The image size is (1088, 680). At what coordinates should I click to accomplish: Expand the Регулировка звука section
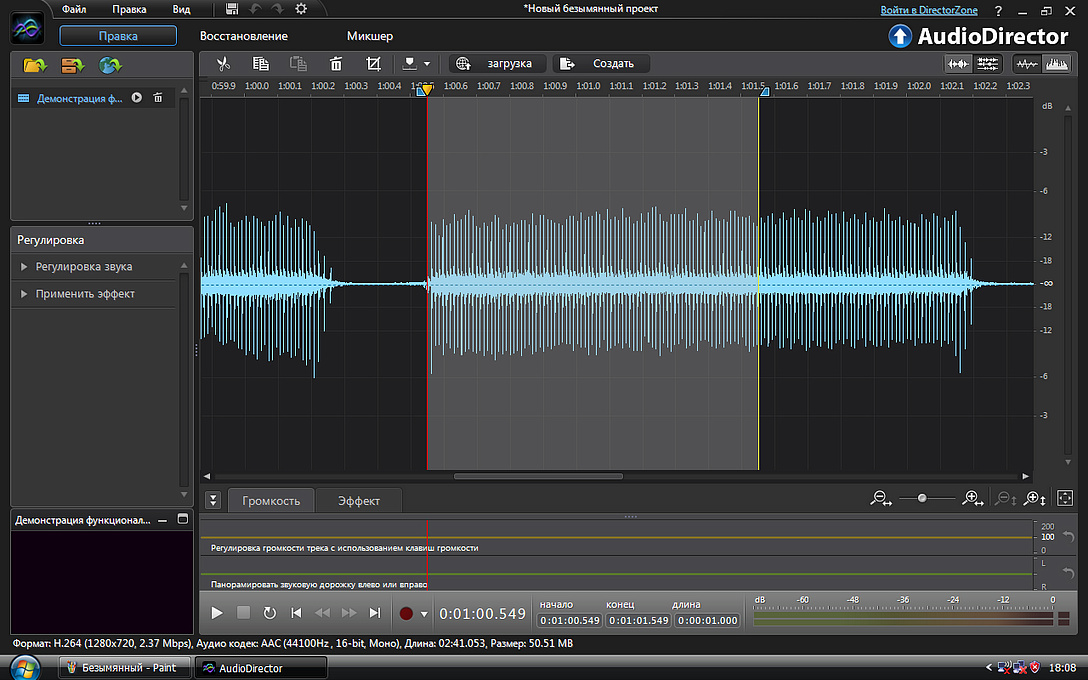coord(84,267)
